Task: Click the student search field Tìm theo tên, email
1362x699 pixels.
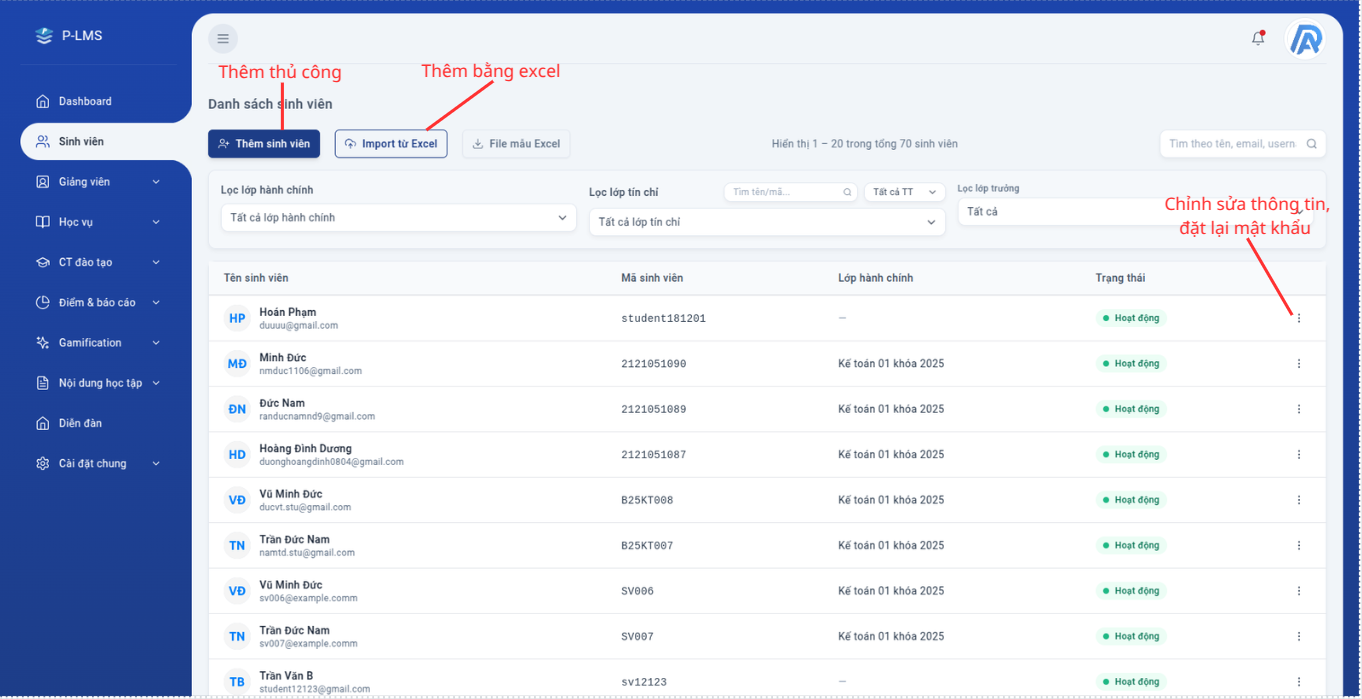Action: point(1243,144)
